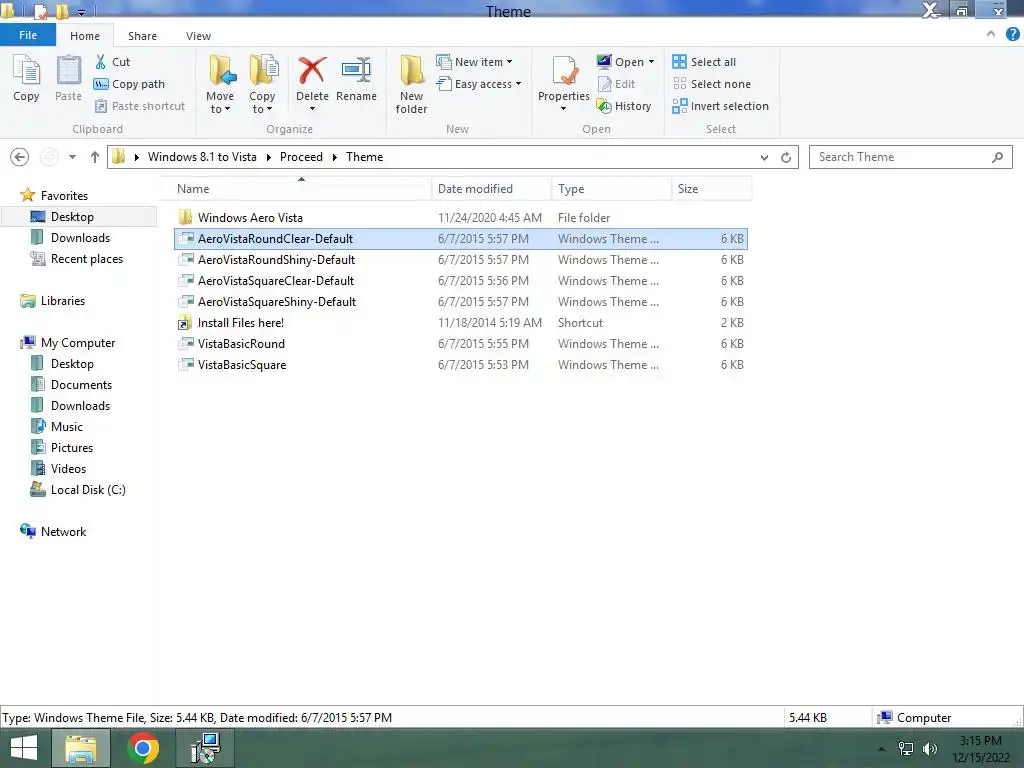Rename the selected theme file
The image size is (1024, 768).
coord(357,78)
